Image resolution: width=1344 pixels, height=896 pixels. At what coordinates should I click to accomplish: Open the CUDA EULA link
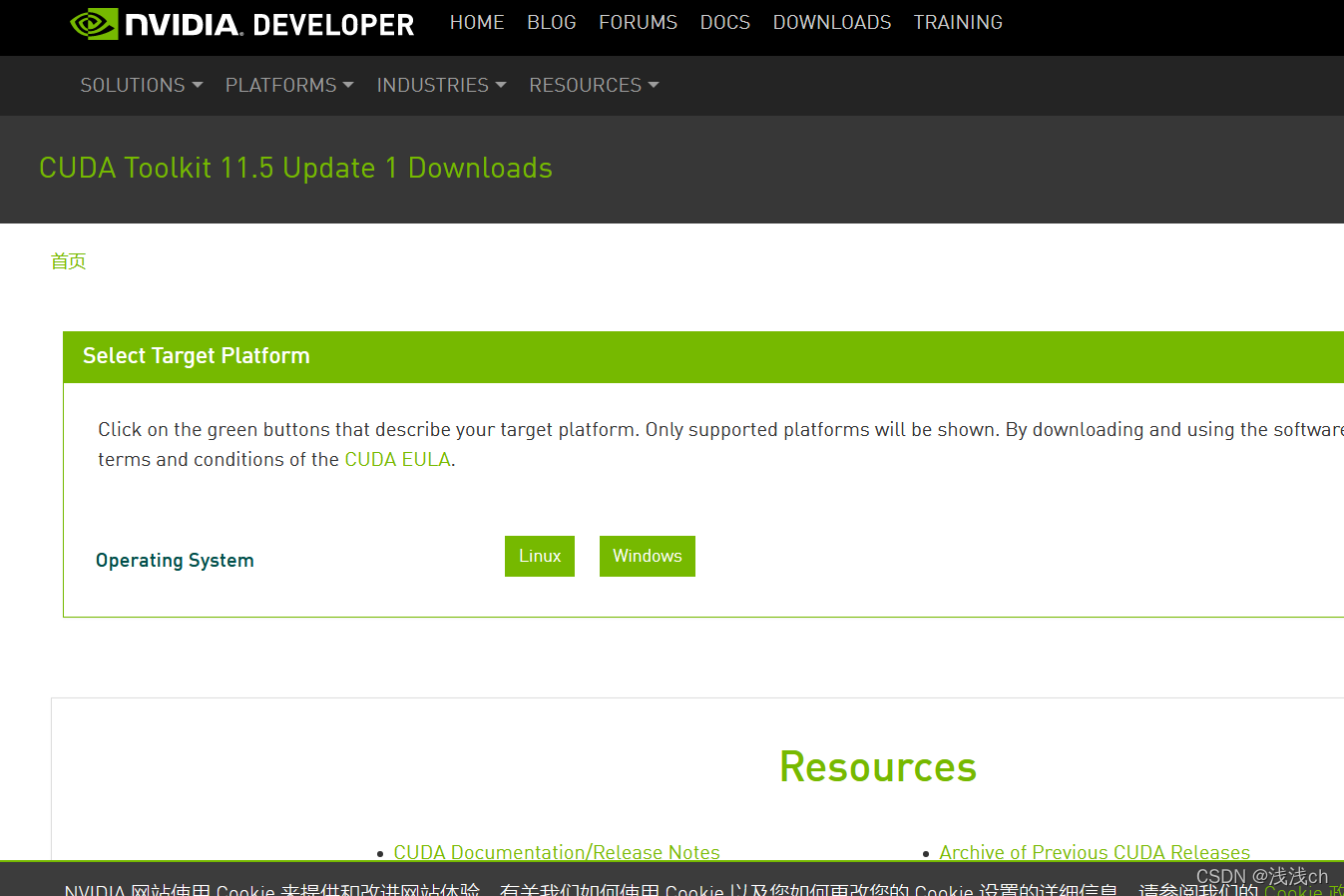tap(398, 459)
